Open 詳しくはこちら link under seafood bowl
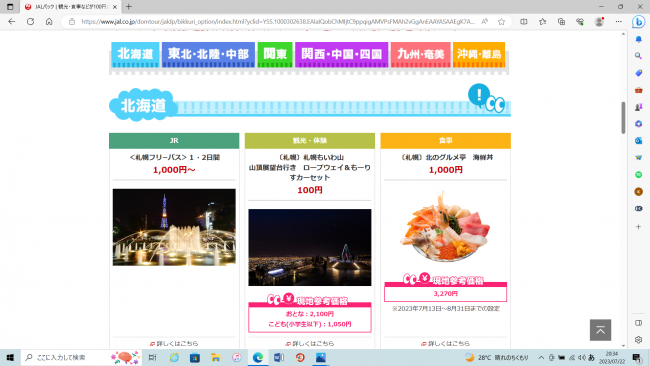Screen dimensions: 650x366 [446, 343]
